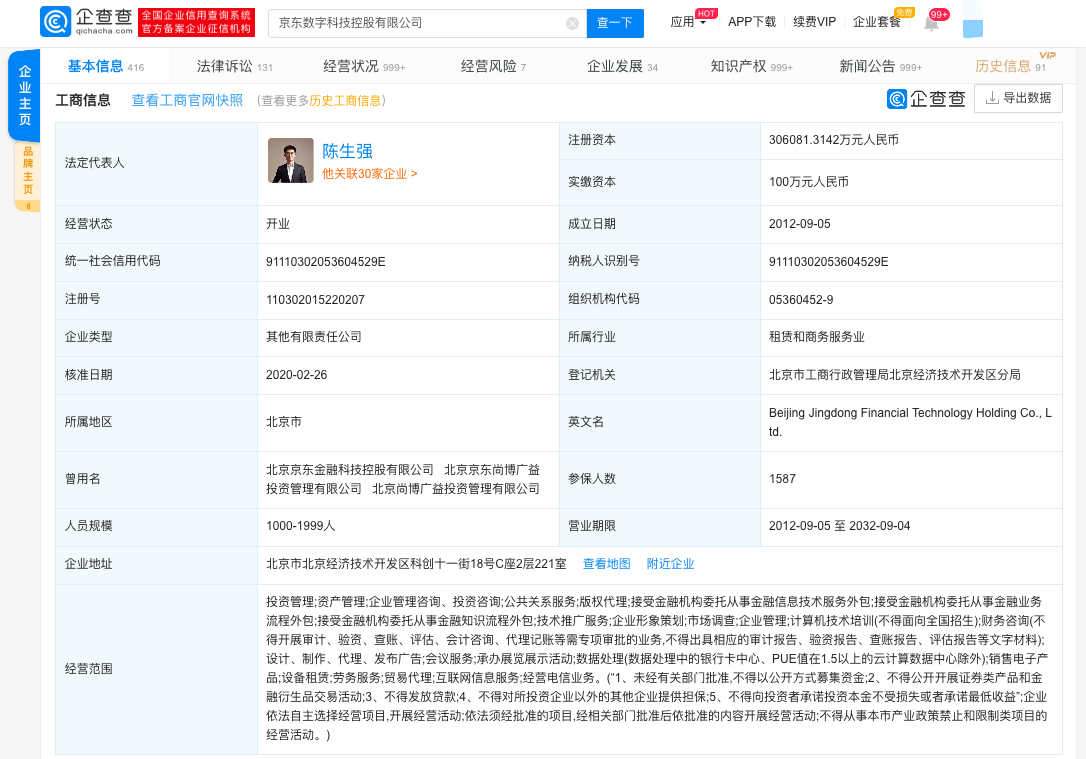This screenshot has height=759, width=1086.
Task: Switch to 知识产权 tab
Action: 751,66
